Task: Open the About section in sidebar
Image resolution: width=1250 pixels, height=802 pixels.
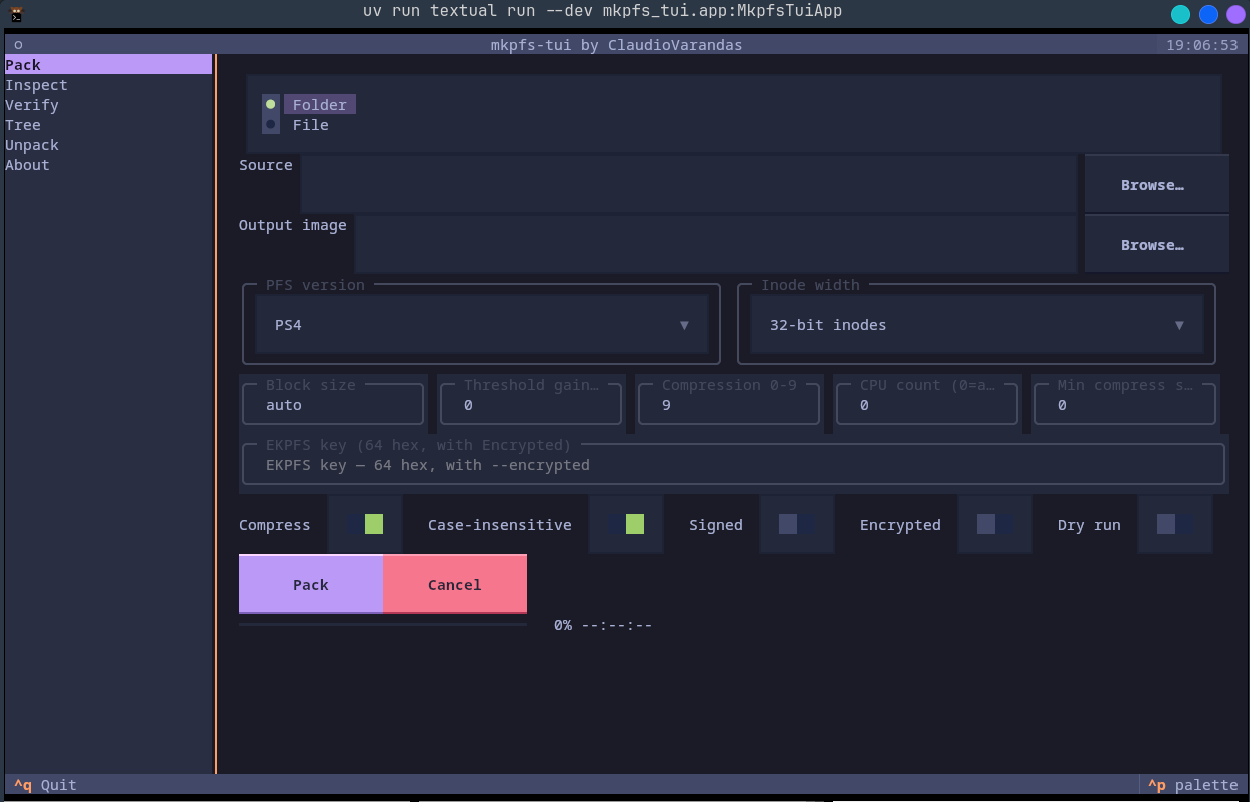Action: tap(108, 165)
